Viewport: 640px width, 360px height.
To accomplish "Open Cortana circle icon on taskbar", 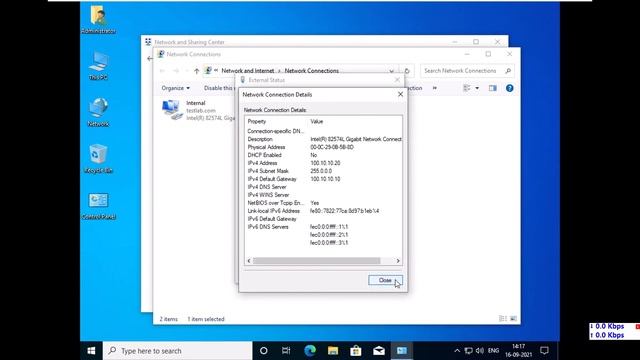I will pos(264,351).
